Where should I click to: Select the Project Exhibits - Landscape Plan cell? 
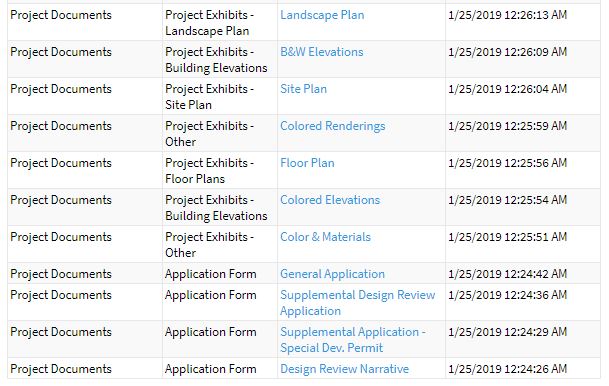pyautogui.click(x=220, y=22)
